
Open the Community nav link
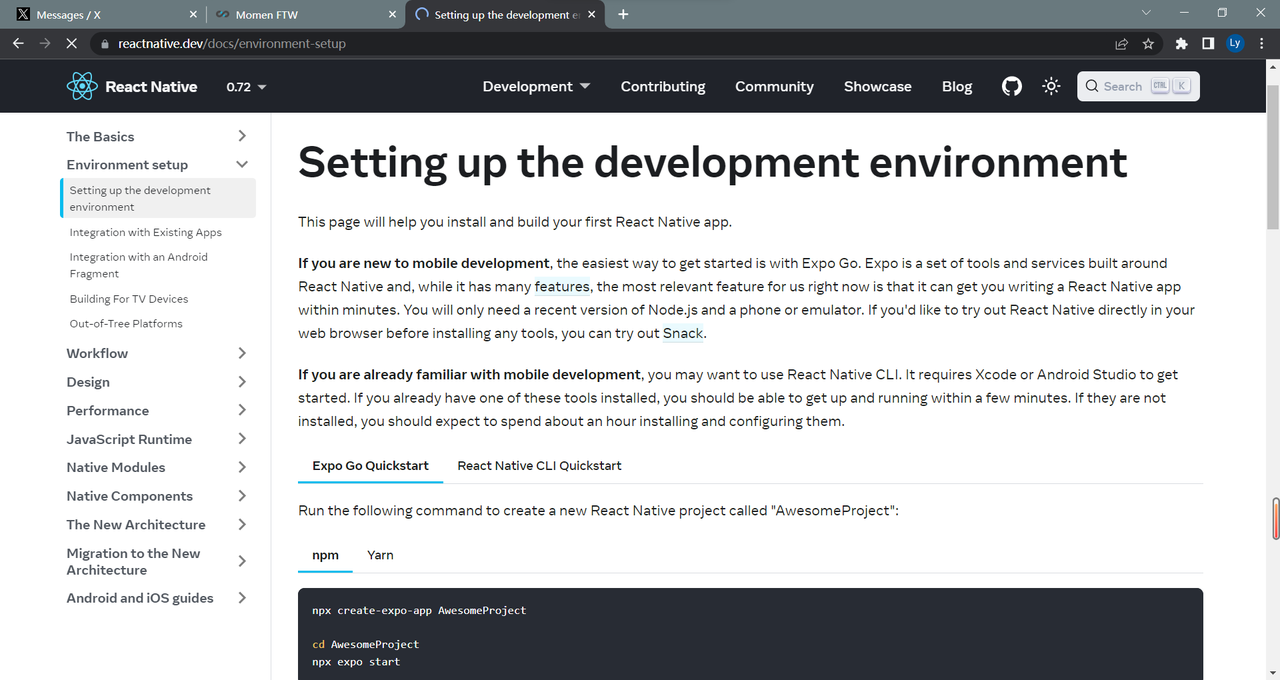[x=774, y=87]
